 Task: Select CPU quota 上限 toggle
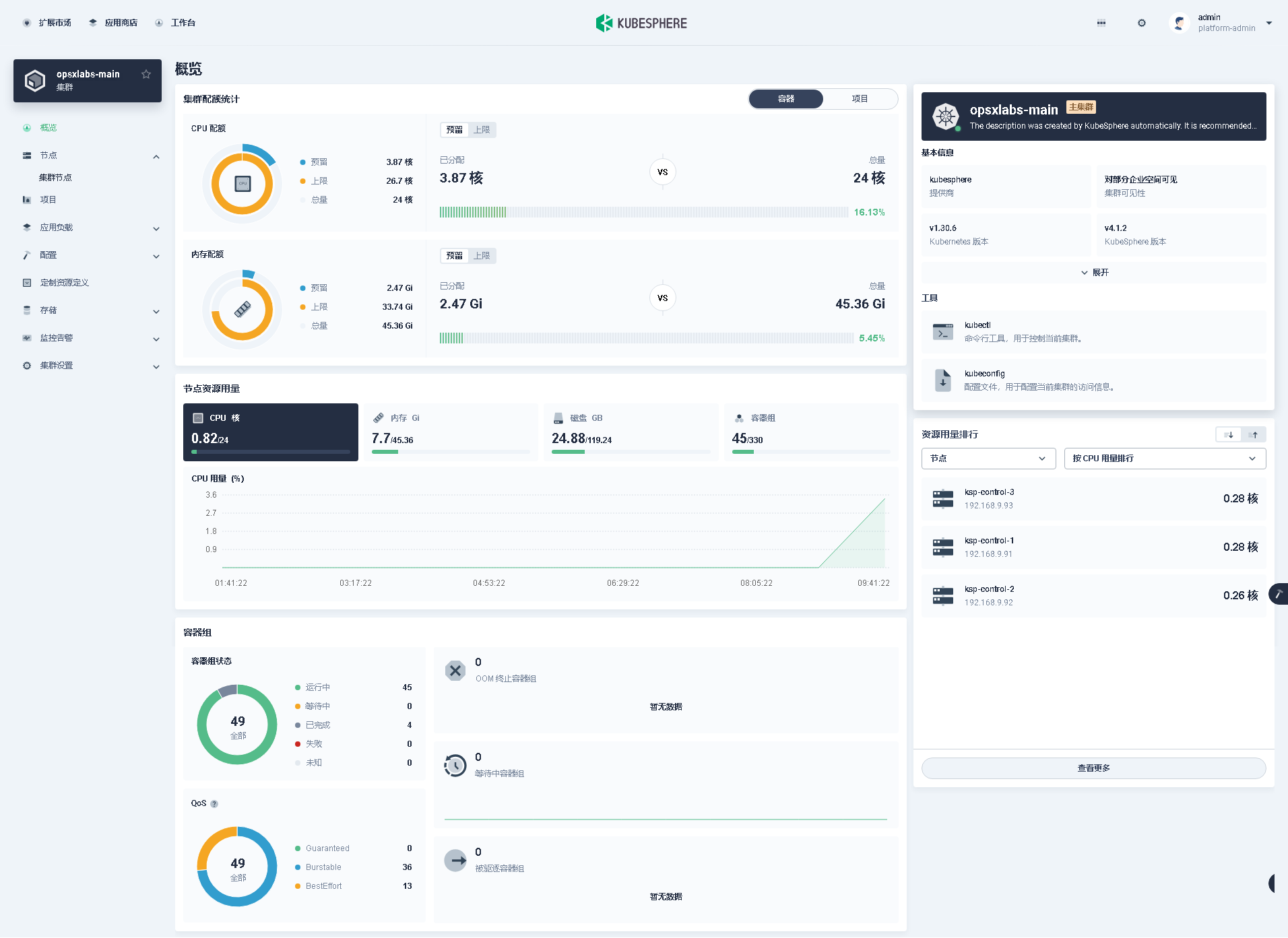point(482,130)
